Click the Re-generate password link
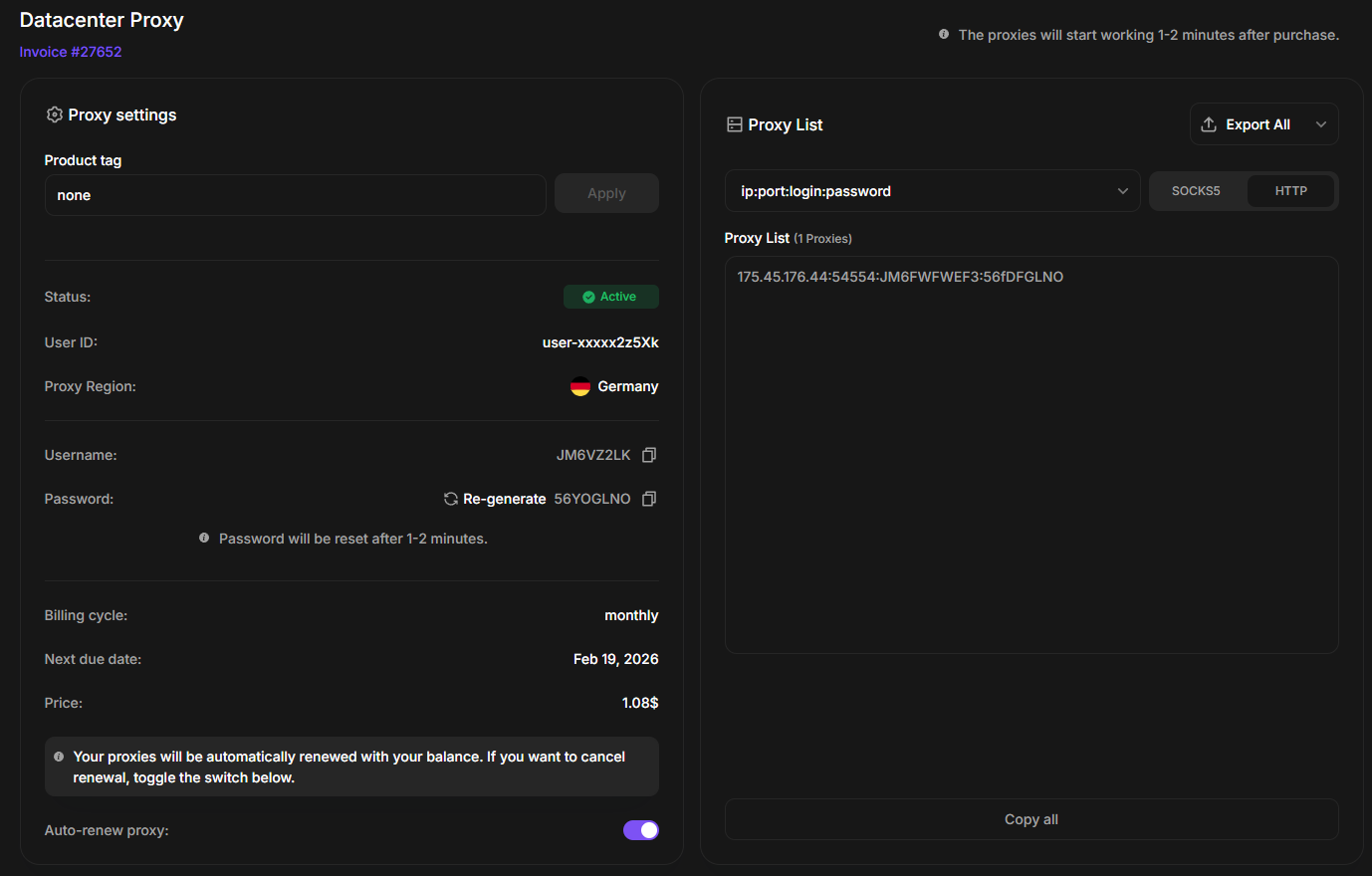The image size is (1372, 876). 504,499
